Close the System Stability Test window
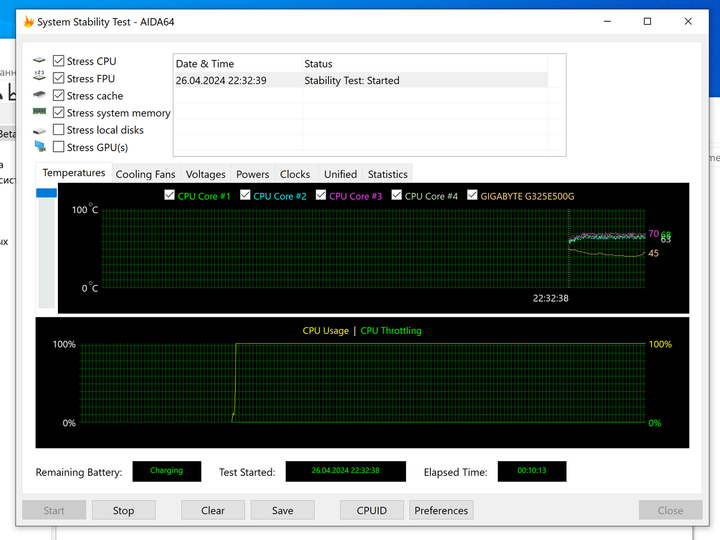This screenshot has width=720, height=540. [688, 22]
